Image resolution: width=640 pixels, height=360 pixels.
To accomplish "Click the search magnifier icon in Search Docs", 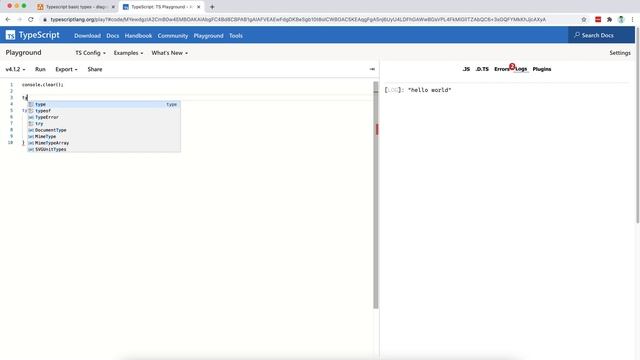I will [577, 35].
